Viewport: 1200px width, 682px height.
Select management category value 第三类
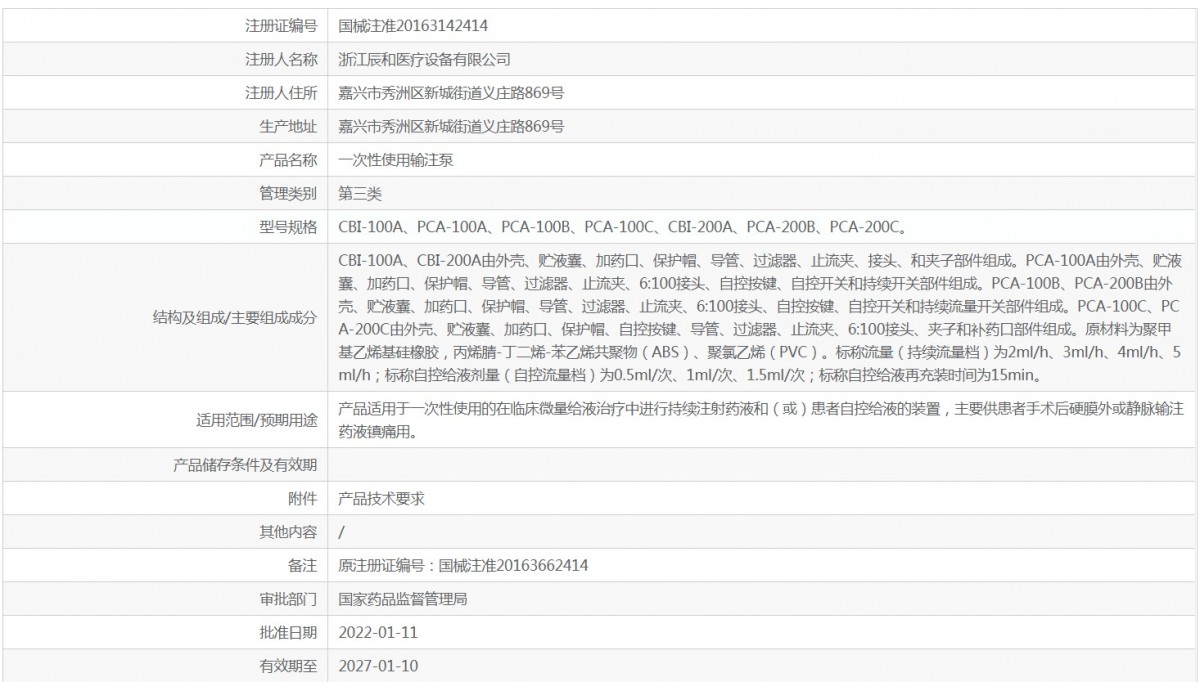tap(360, 192)
